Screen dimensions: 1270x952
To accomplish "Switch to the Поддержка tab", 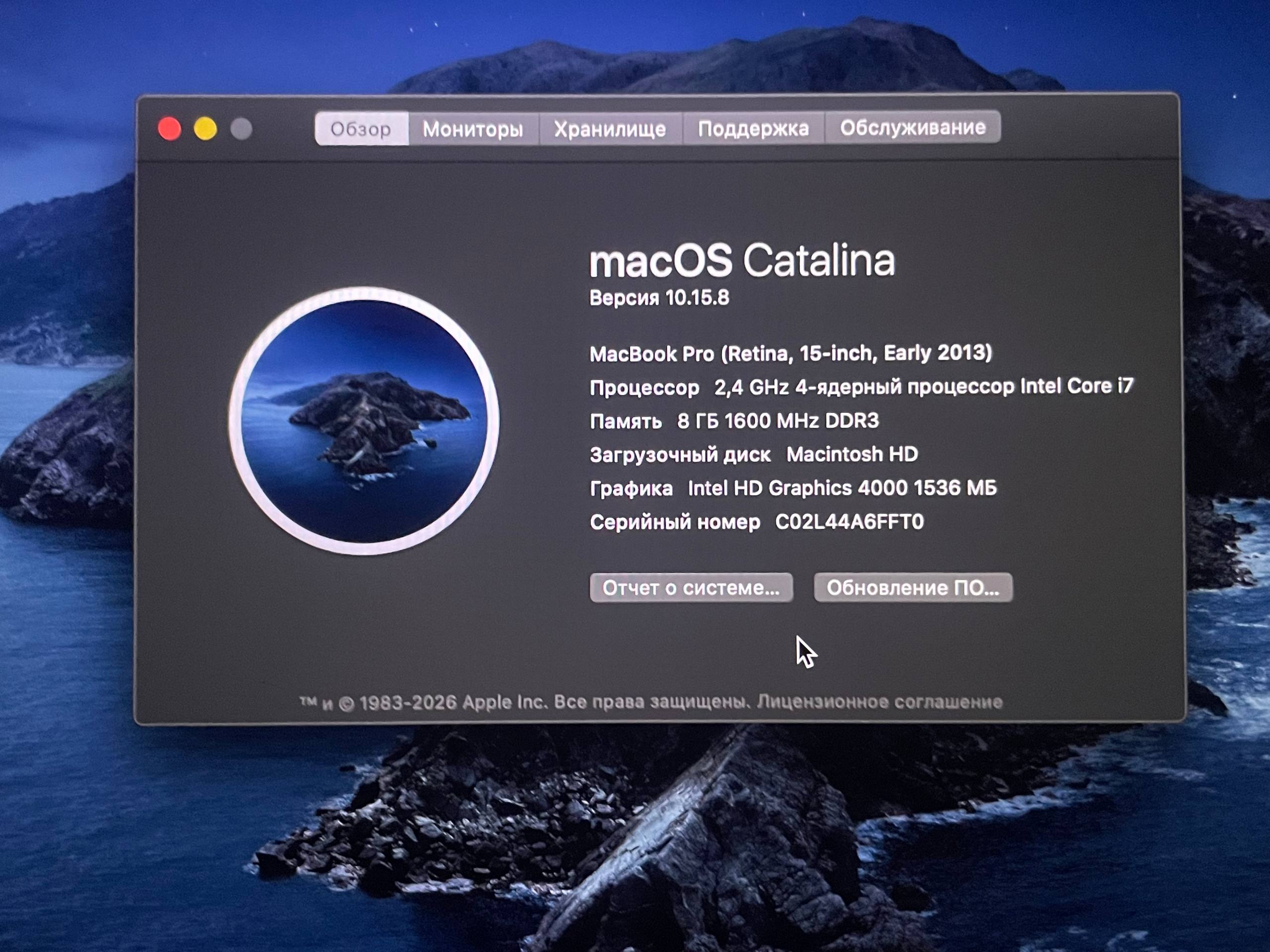I will point(753,128).
